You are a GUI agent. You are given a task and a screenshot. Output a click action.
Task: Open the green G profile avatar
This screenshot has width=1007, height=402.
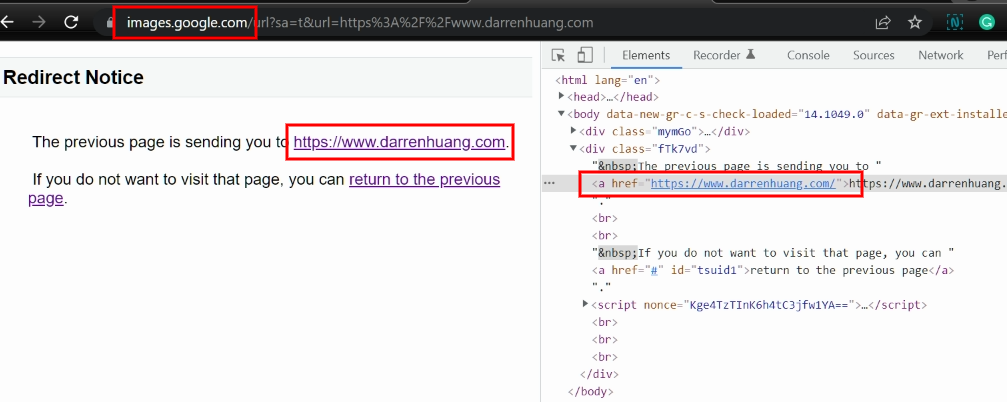click(986, 22)
